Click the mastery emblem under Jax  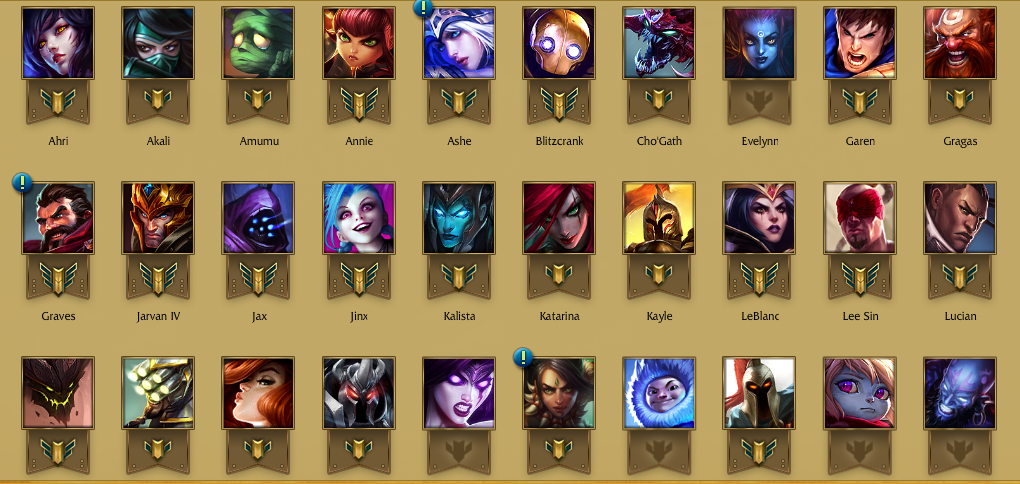pos(258,277)
